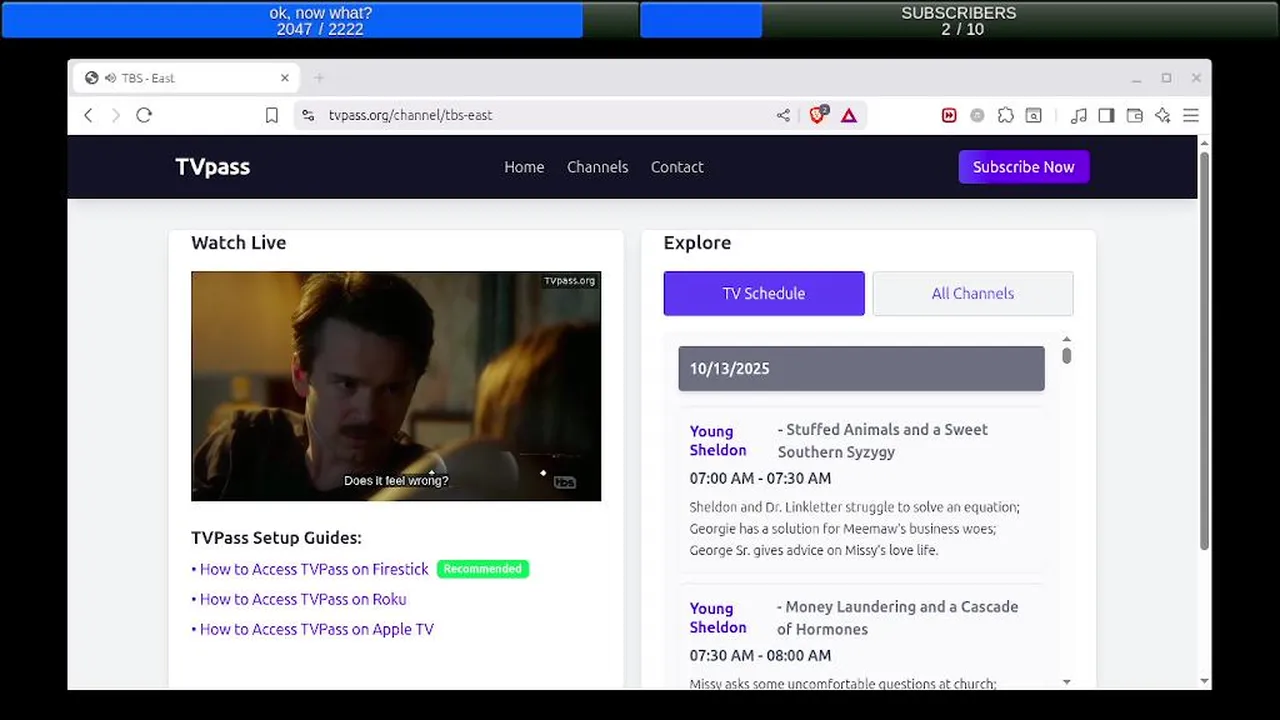Screen dimensions: 1280x720
Task: Click the 'ok, now what?' progress bar
Action: click(x=320, y=20)
